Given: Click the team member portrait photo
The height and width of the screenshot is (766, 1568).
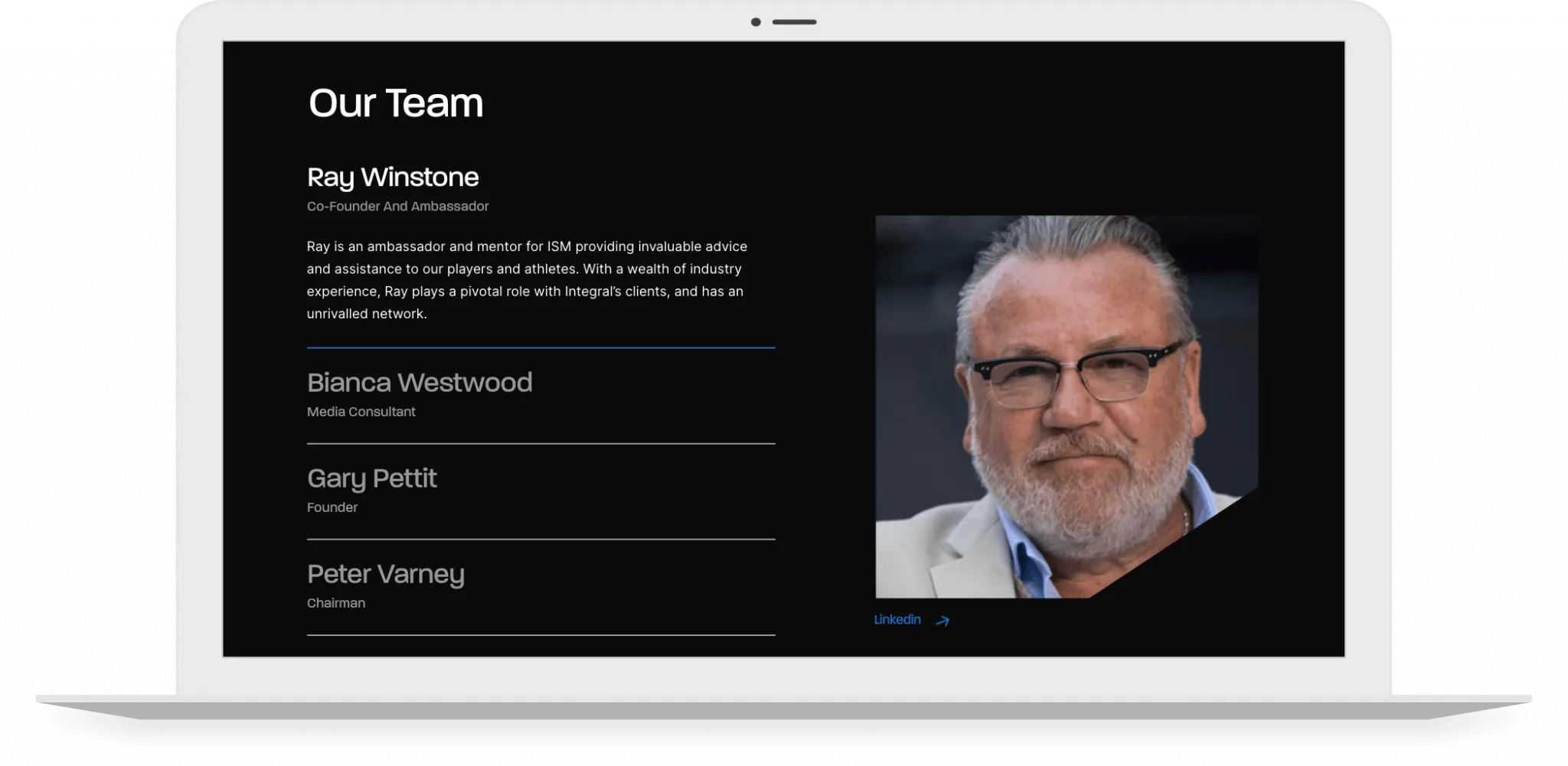Looking at the screenshot, I should pos(1067,406).
